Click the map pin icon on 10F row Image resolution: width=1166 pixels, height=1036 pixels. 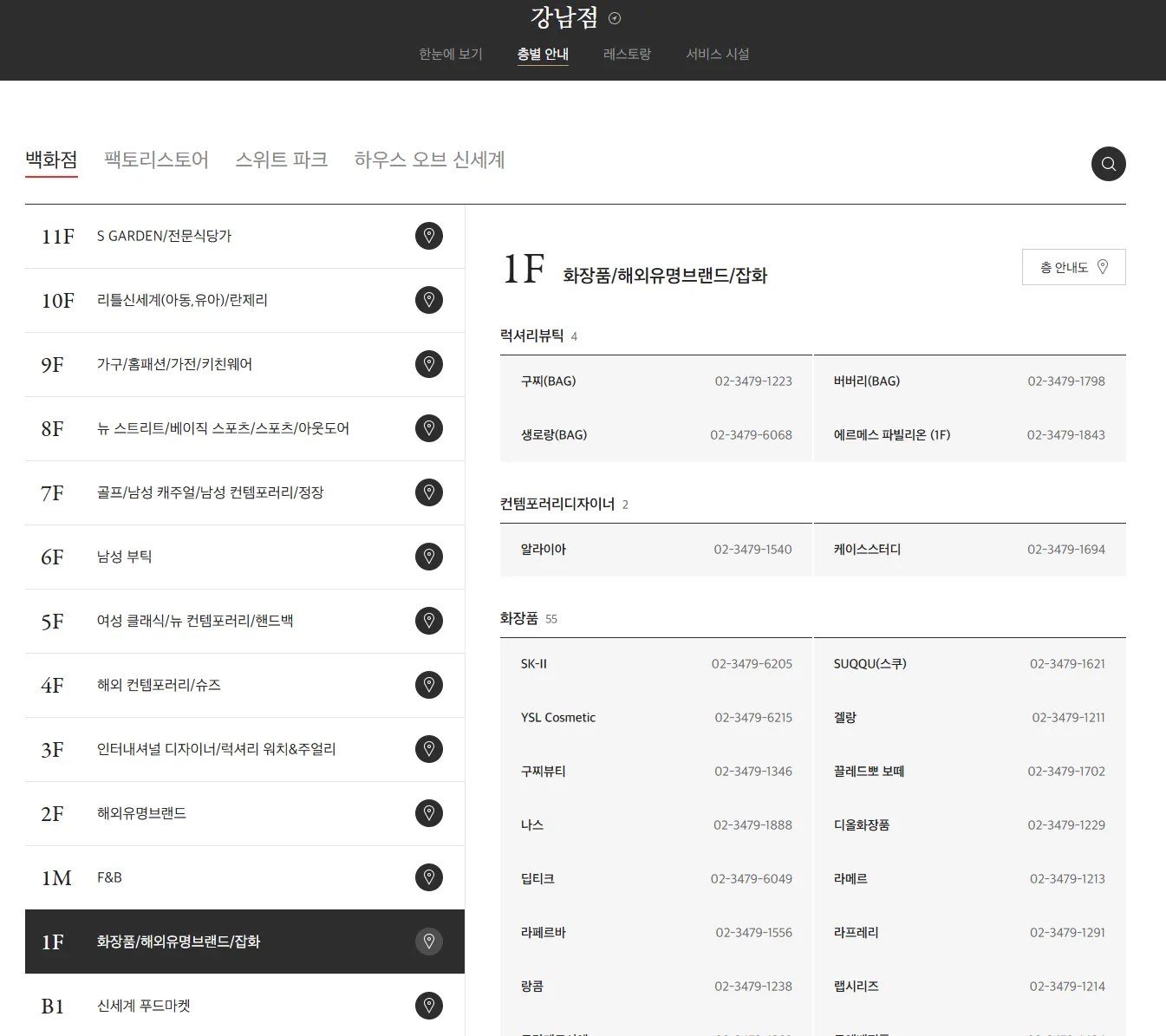(x=429, y=300)
